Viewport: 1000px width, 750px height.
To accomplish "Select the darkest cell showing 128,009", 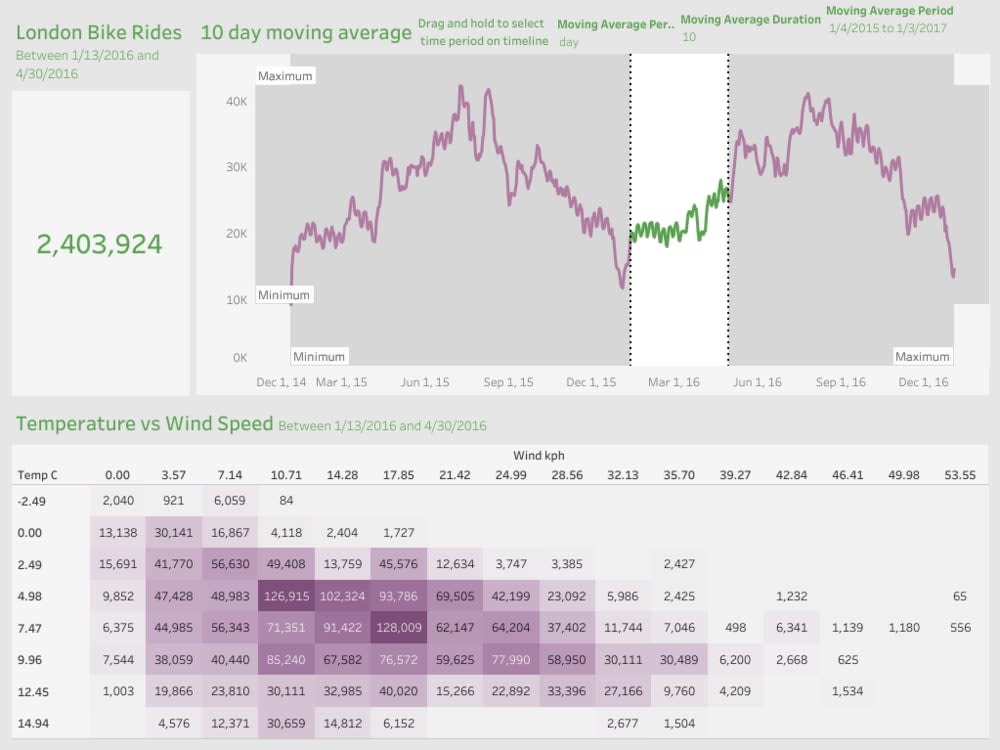I will click(398, 628).
